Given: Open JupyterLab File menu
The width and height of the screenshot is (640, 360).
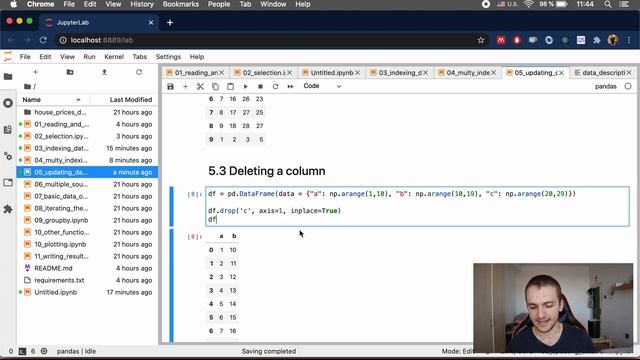Looking at the screenshot, I should (x=25, y=57).
